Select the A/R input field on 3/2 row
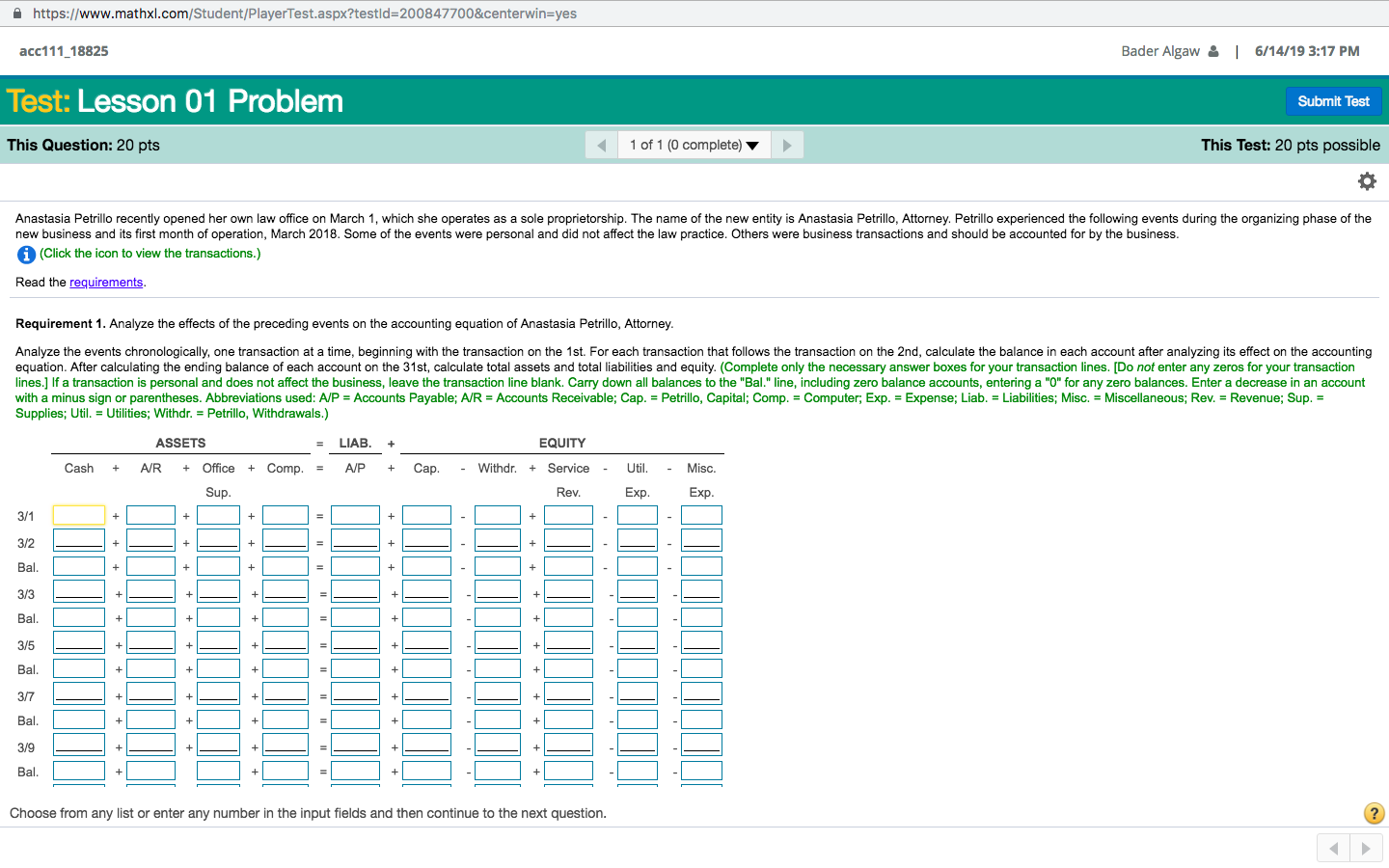The height and width of the screenshot is (868, 1389). tap(150, 541)
